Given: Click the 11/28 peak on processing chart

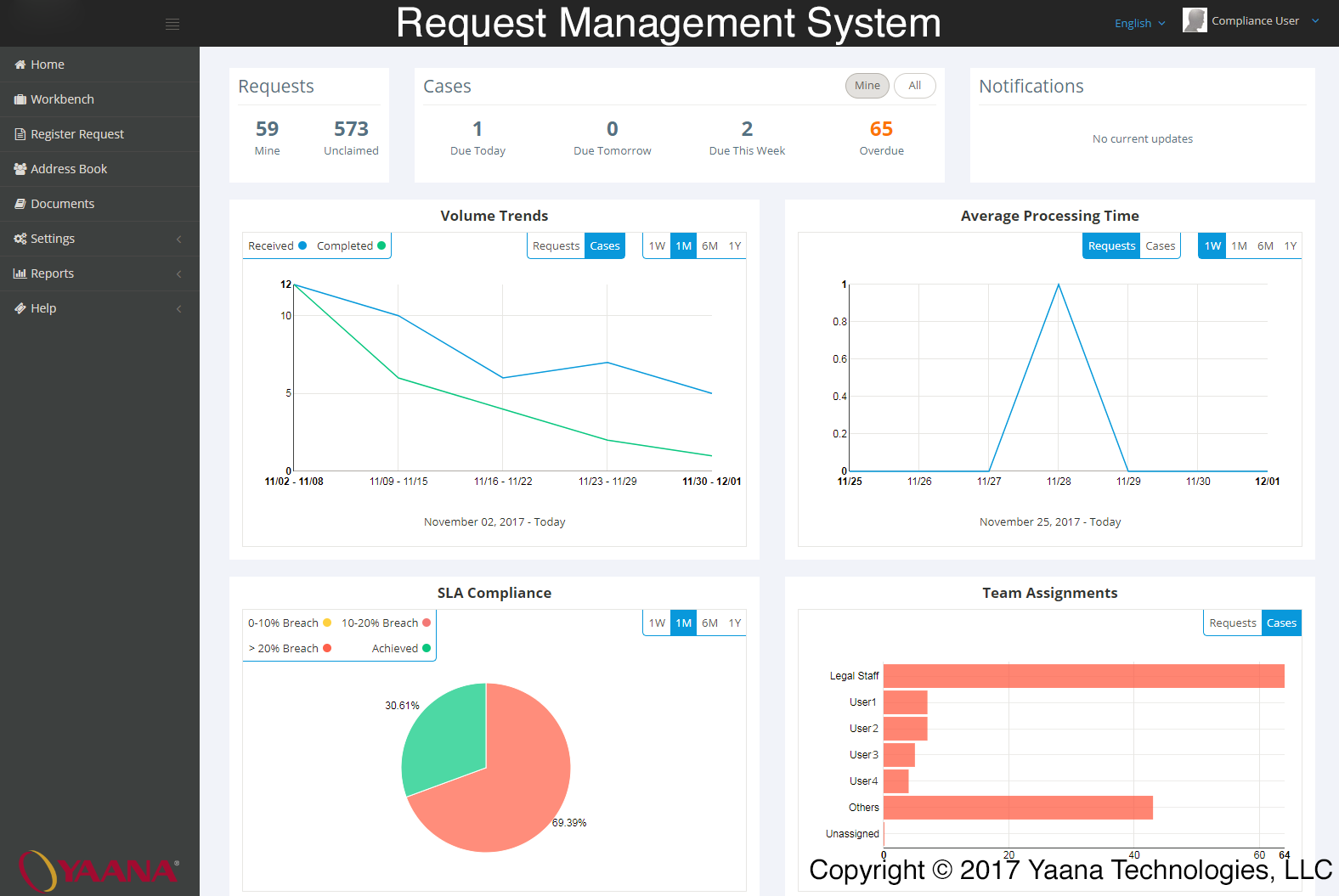Looking at the screenshot, I should pos(1059,285).
